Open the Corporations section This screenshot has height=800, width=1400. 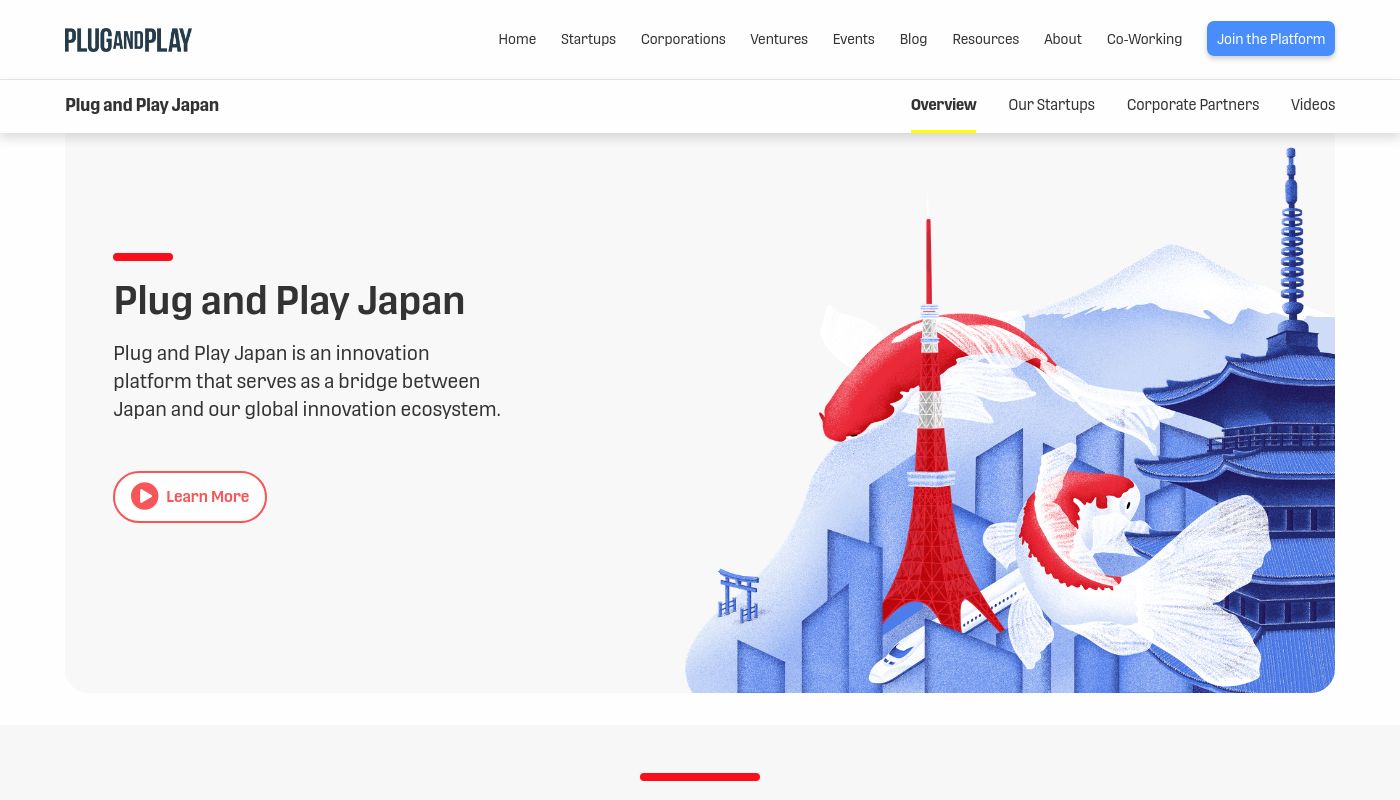tap(683, 39)
